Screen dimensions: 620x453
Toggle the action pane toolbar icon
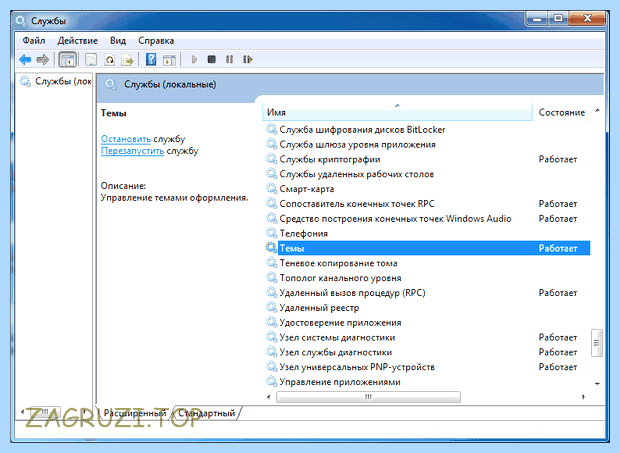pyautogui.click(x=169, y=60)
